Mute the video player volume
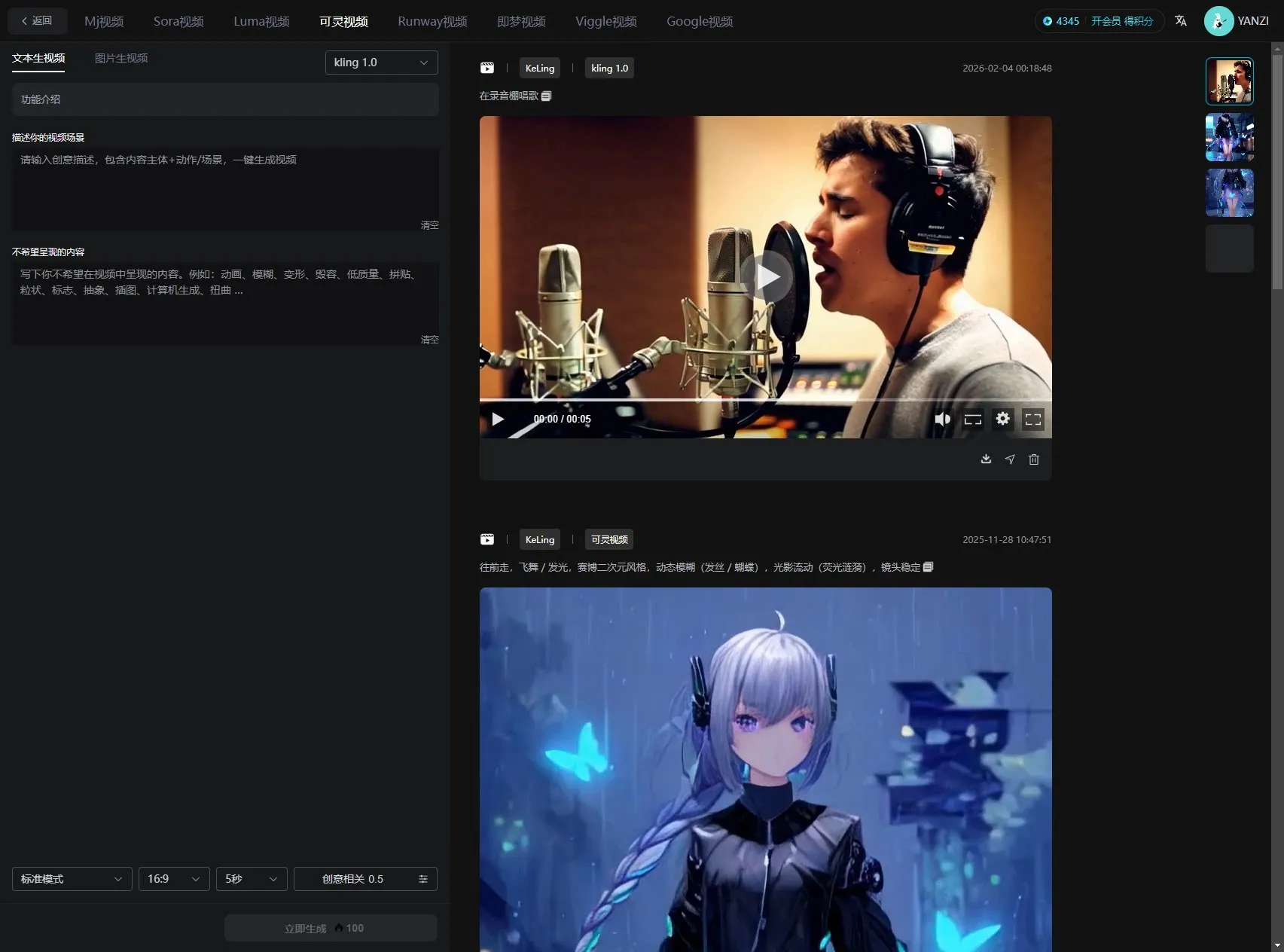 coord(942,419)
